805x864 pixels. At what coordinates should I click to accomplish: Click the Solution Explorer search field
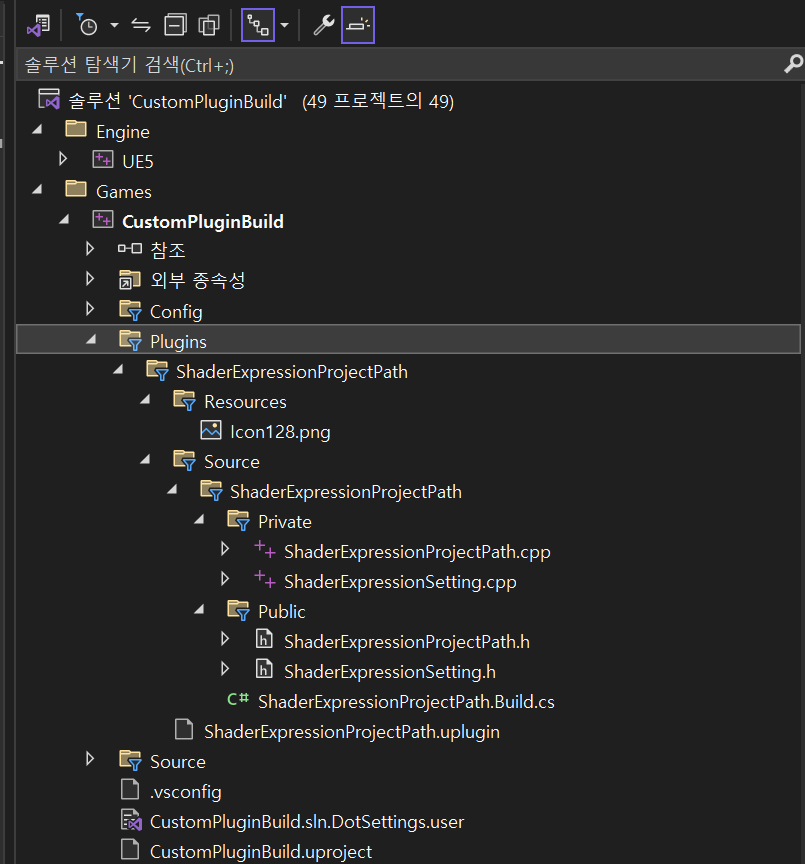point(399,65)
